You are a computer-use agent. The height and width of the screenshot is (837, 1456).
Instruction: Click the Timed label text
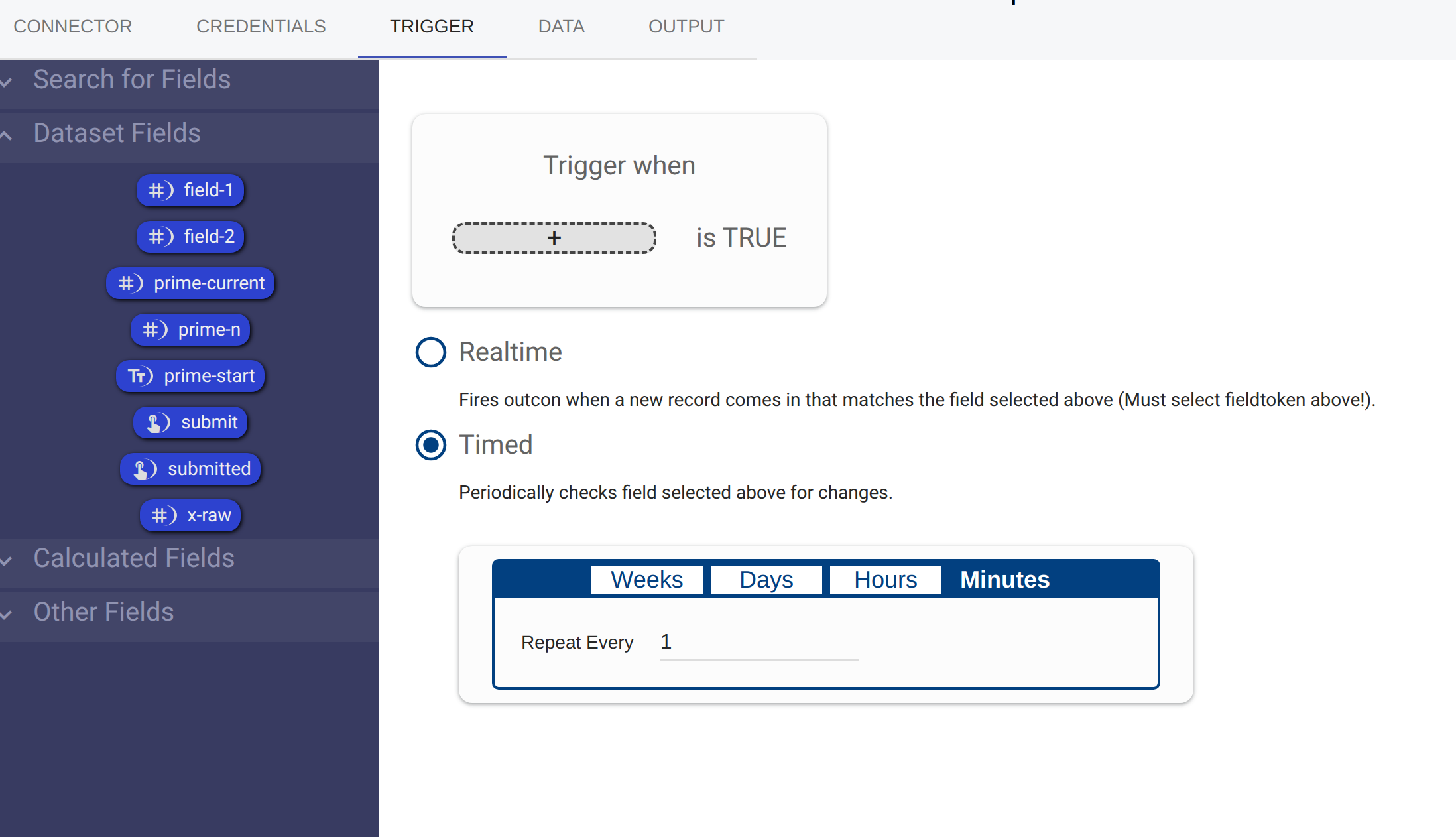[x=496, y=445]
